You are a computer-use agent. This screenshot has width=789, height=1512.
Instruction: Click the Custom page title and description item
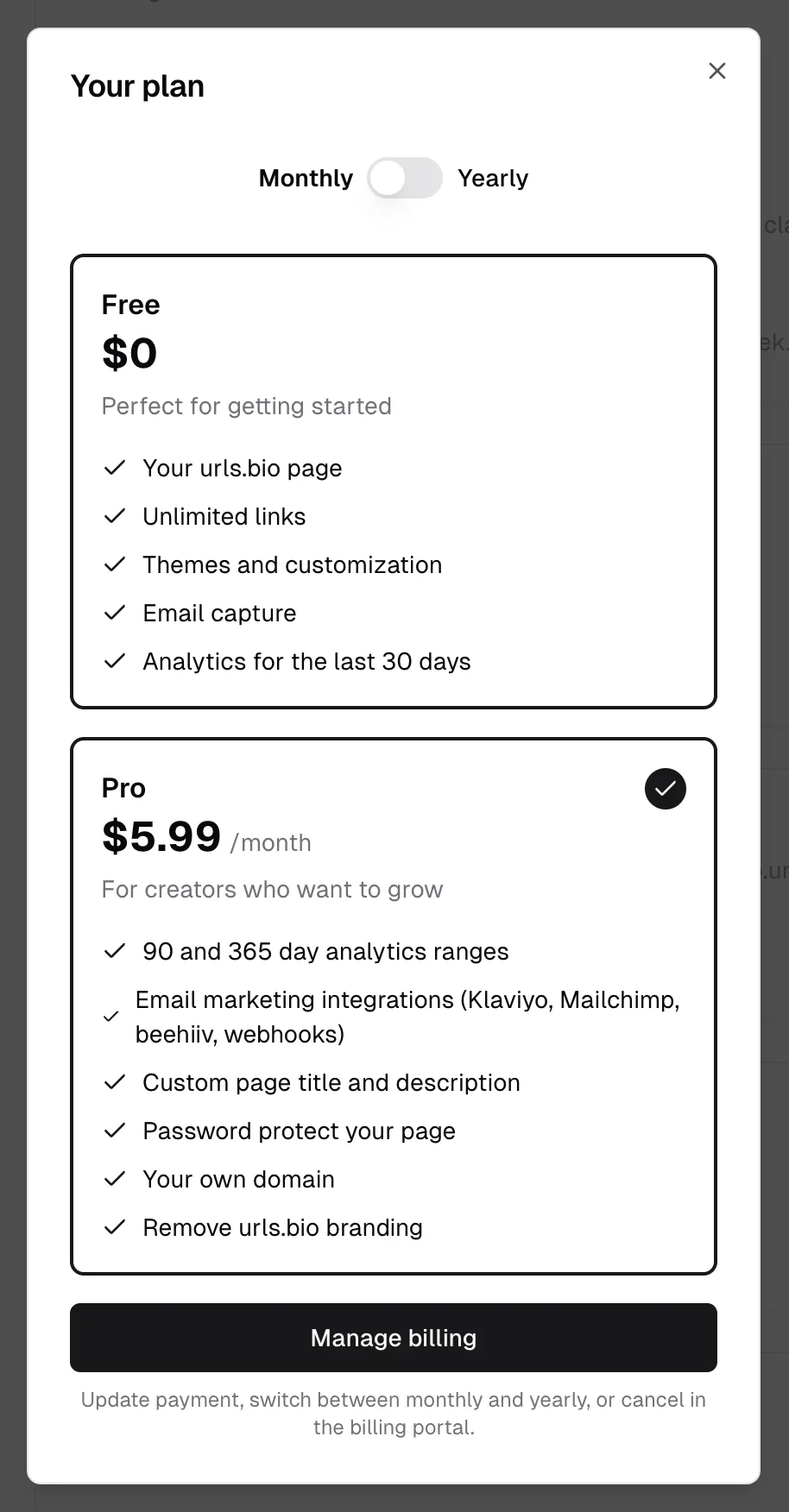click(331, 1082)
